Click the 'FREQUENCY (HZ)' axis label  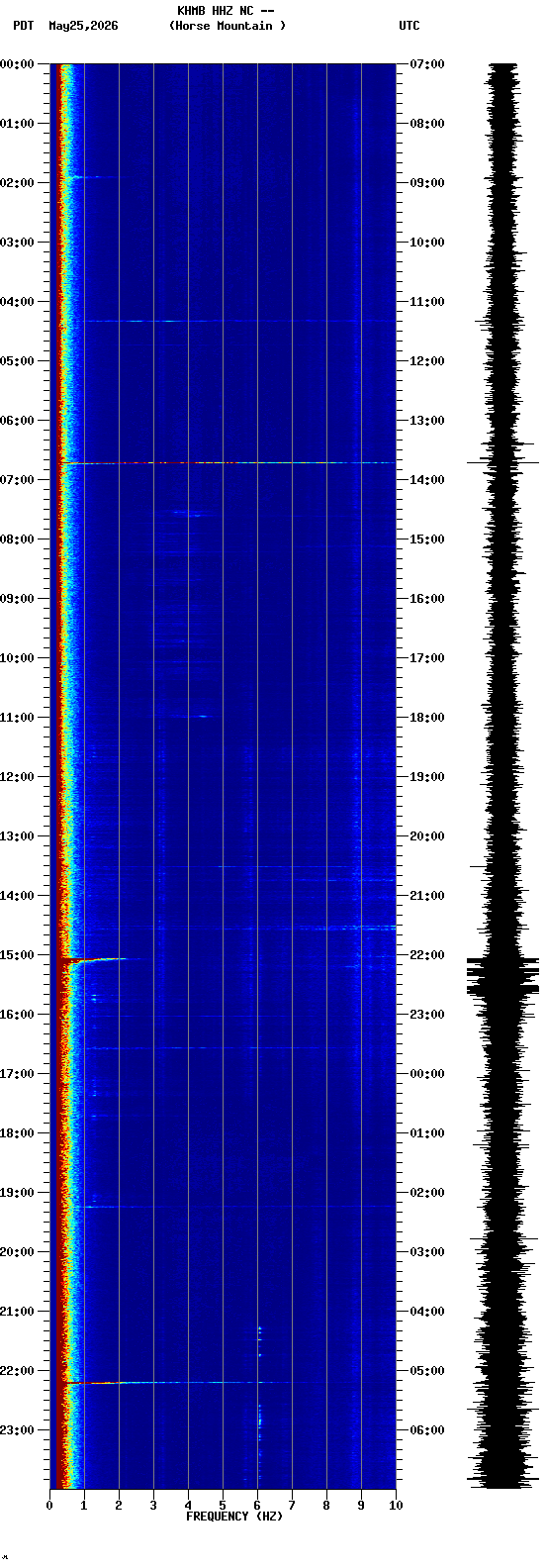click(234, 1517)
